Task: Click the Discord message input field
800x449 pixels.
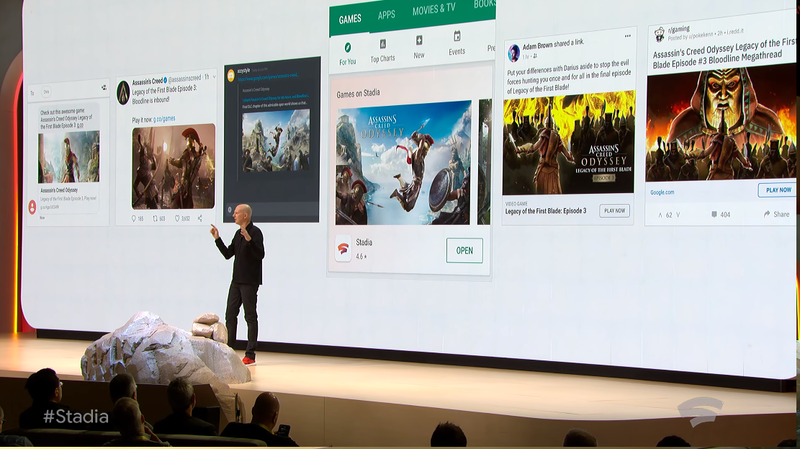Action: pos(271,210)
